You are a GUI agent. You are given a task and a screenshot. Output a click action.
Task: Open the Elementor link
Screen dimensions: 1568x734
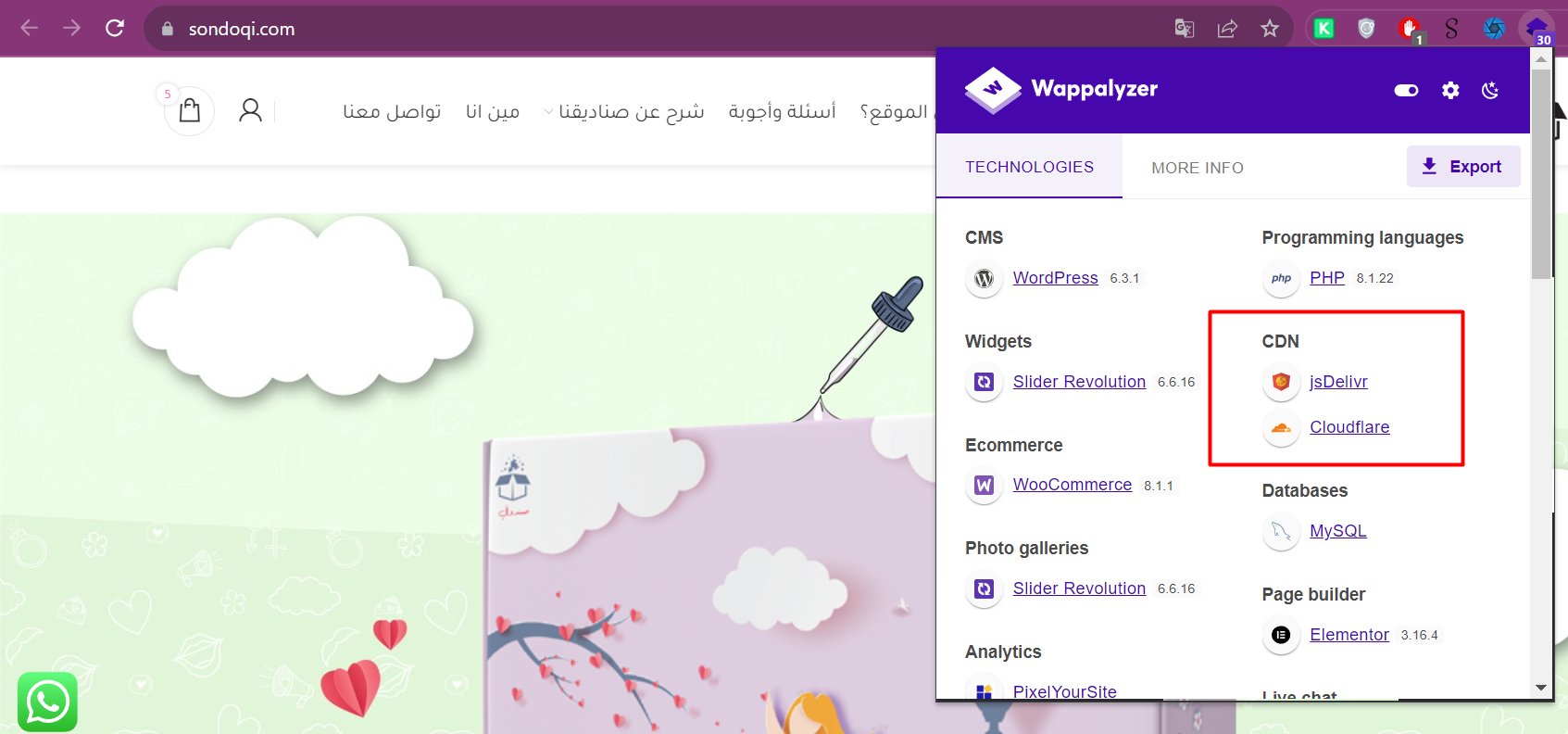(1349, 635)
